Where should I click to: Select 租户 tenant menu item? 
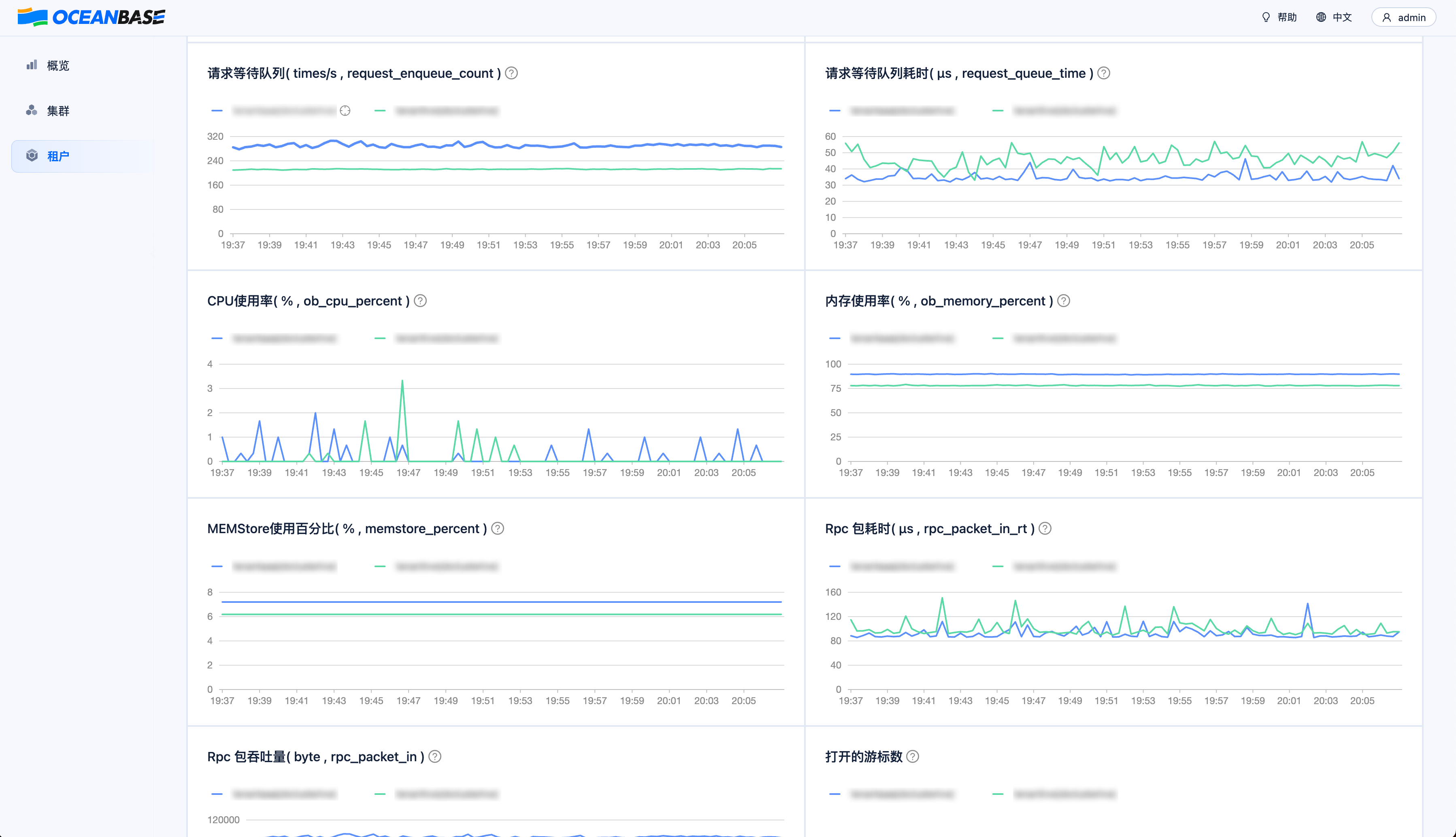(57, 156)
